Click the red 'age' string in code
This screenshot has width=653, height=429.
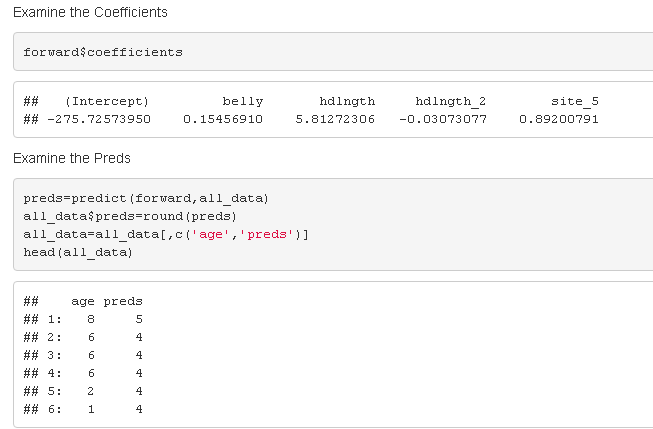pos(210,234)
